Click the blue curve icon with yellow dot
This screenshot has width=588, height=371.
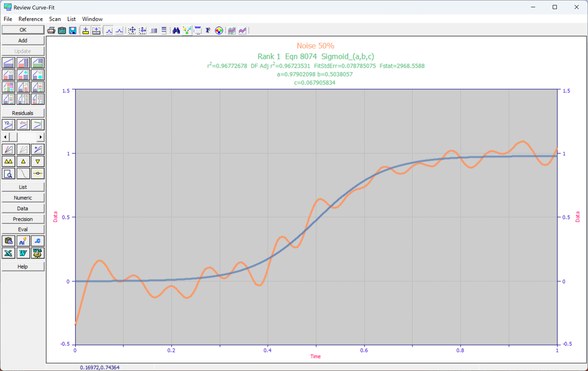pos(23,241)
